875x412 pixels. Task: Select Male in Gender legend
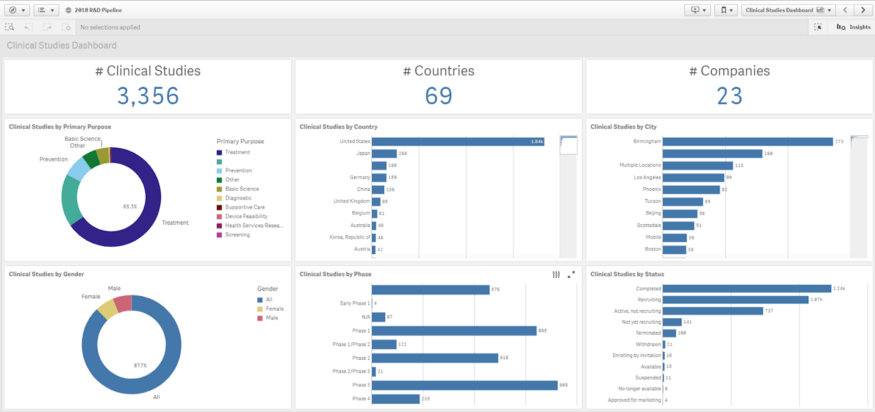pyautogui.click(x=267, y=318)
